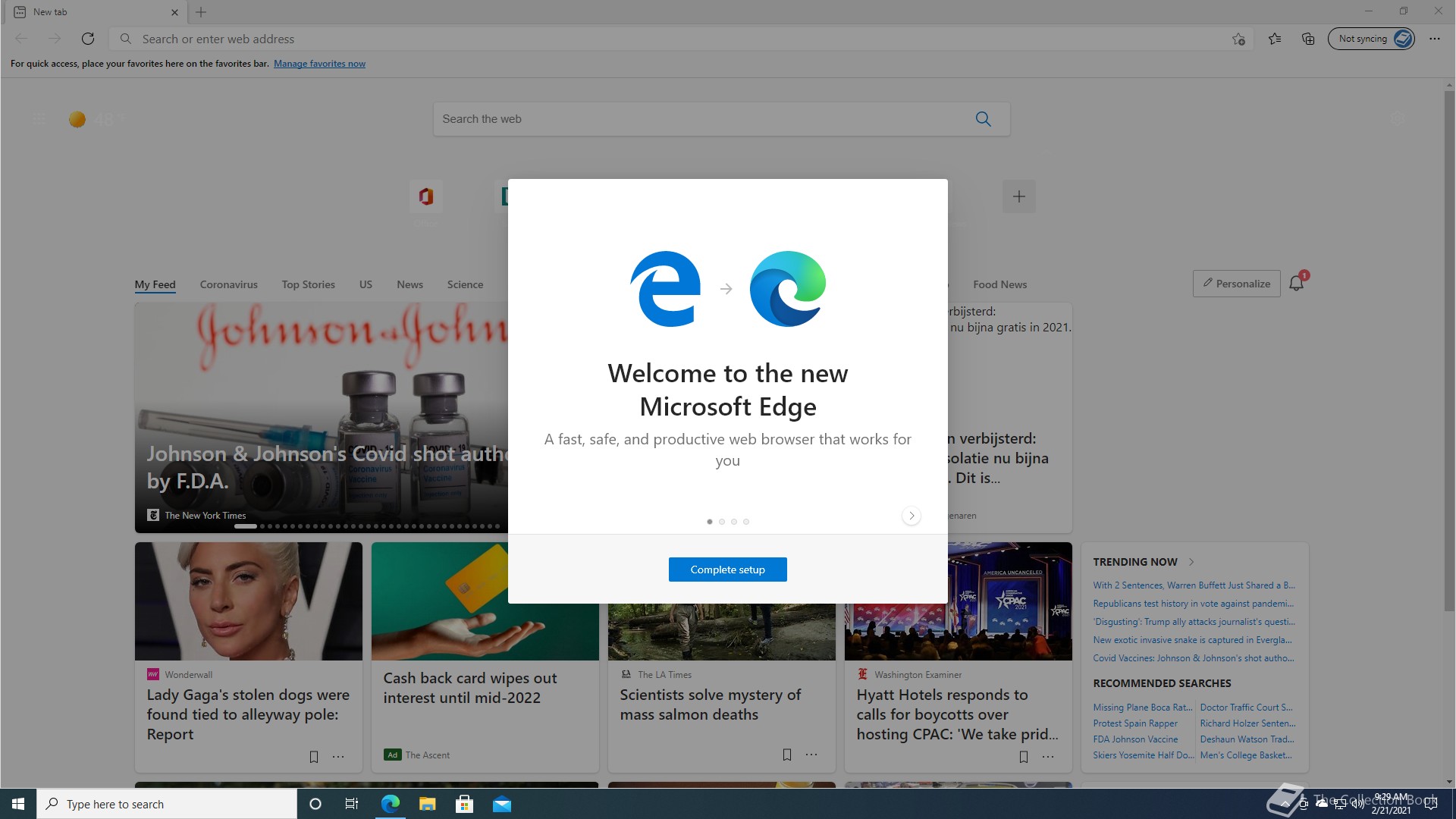Open a new tab with plus button
The width and height of the screenshot is (1456, 819).
pyautogui.click(x=201, y=12)
